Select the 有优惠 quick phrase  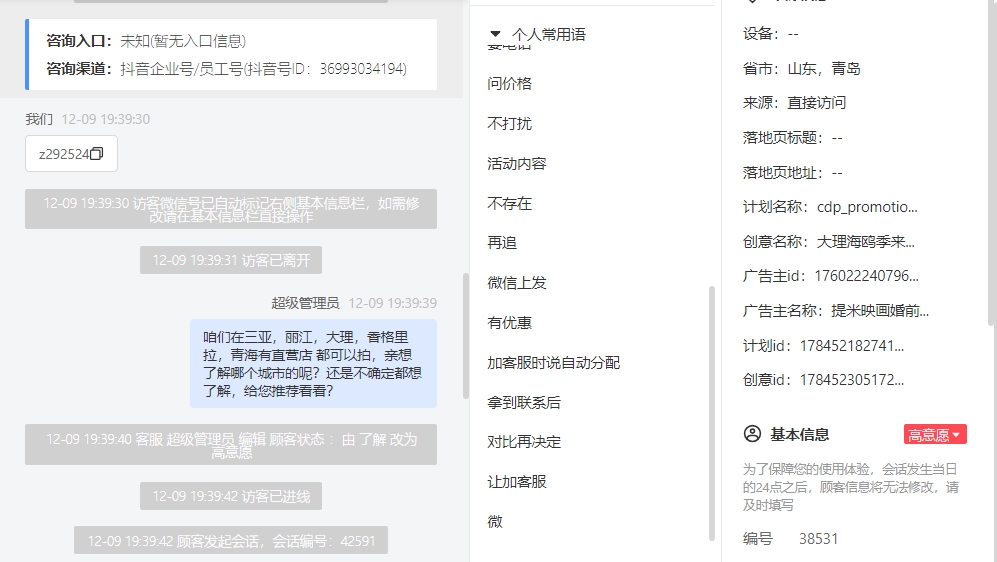click(x=509, y=323)
